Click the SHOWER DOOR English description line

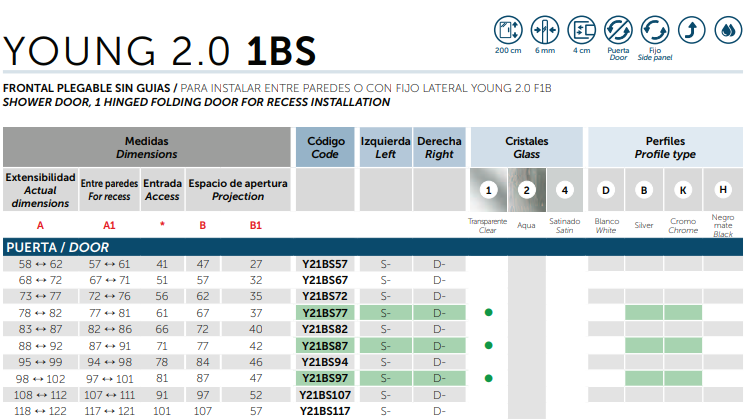tap(196, 102)
